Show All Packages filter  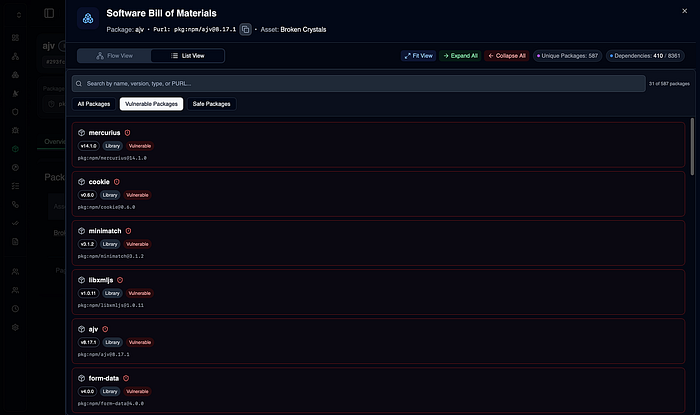[x=94, y=104]
